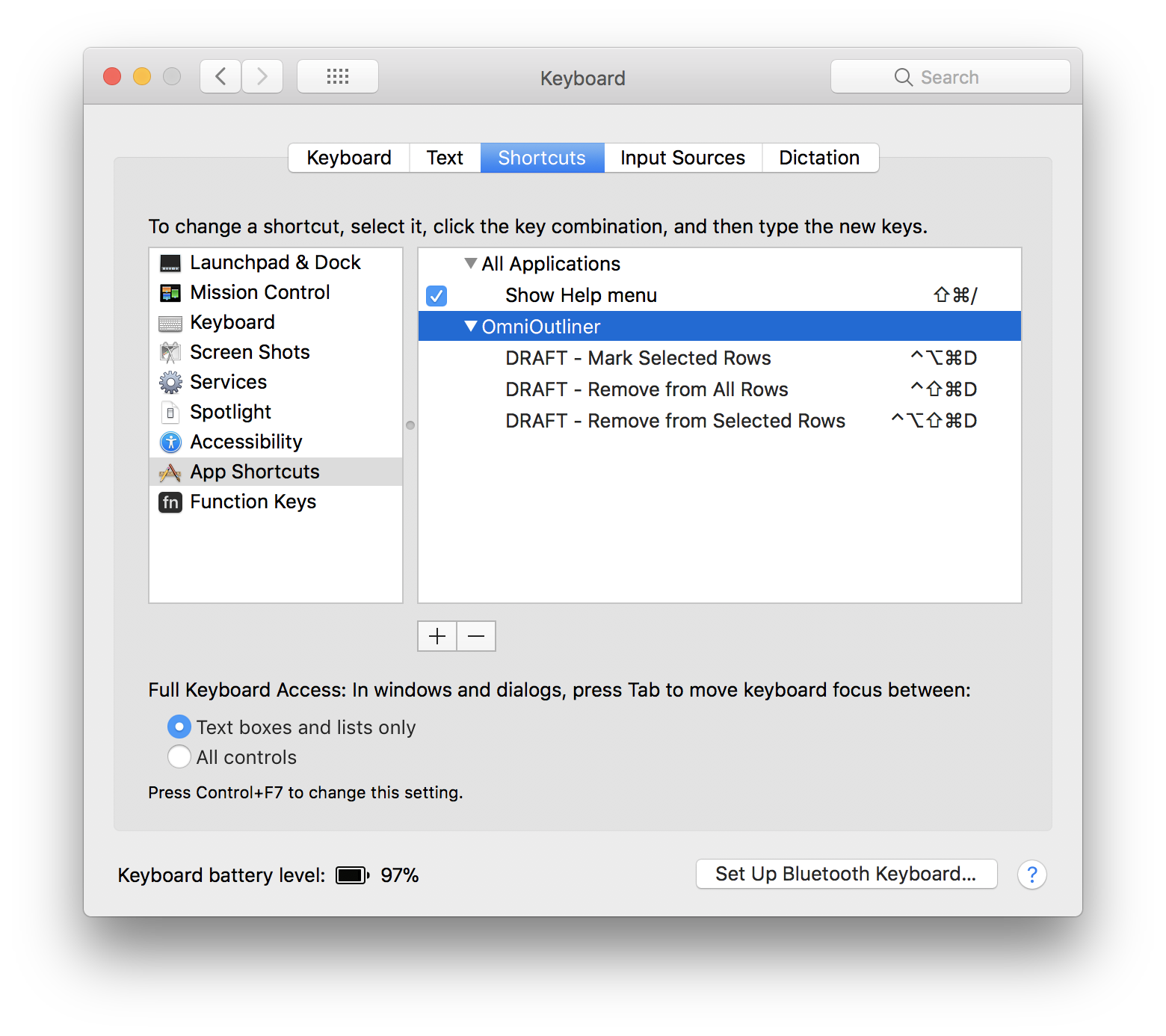1166x1036 pixels.
Task: Click the All Applications group label
Action: point(551,264)
